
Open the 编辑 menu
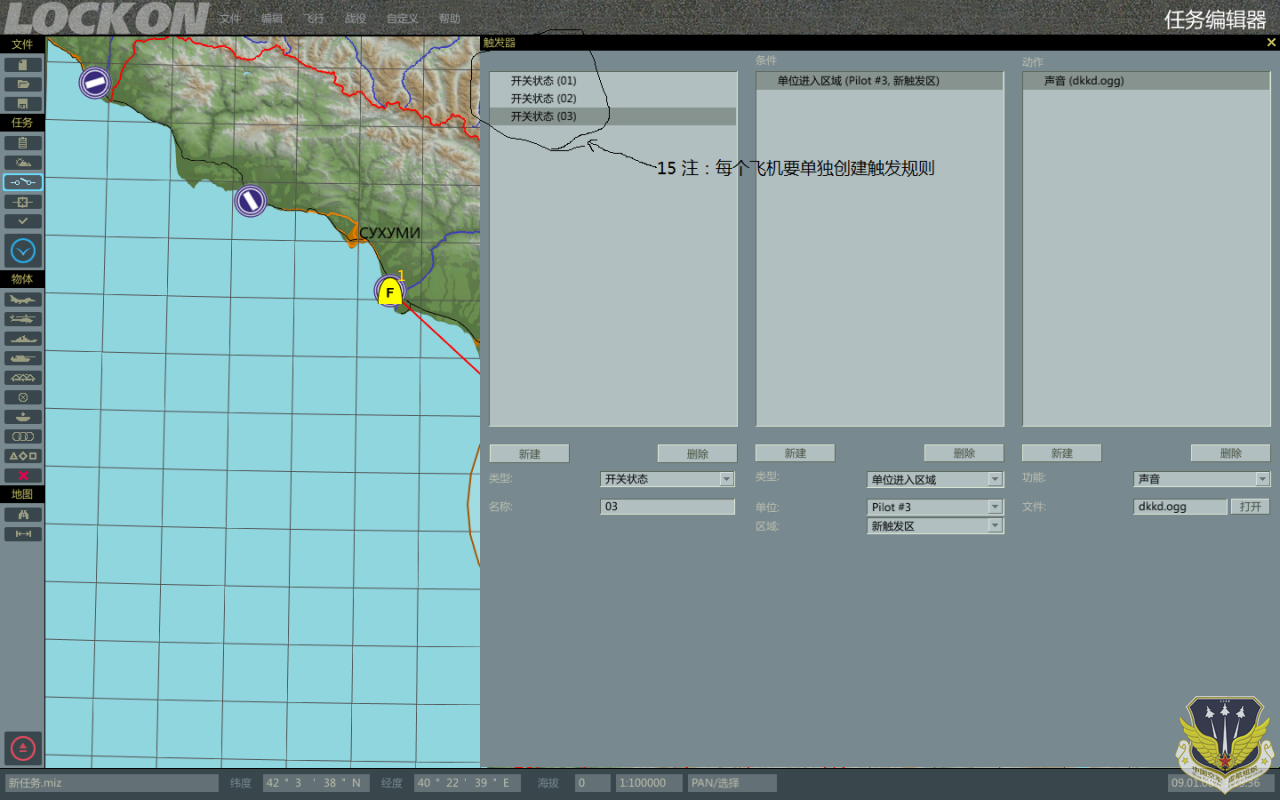271,19
